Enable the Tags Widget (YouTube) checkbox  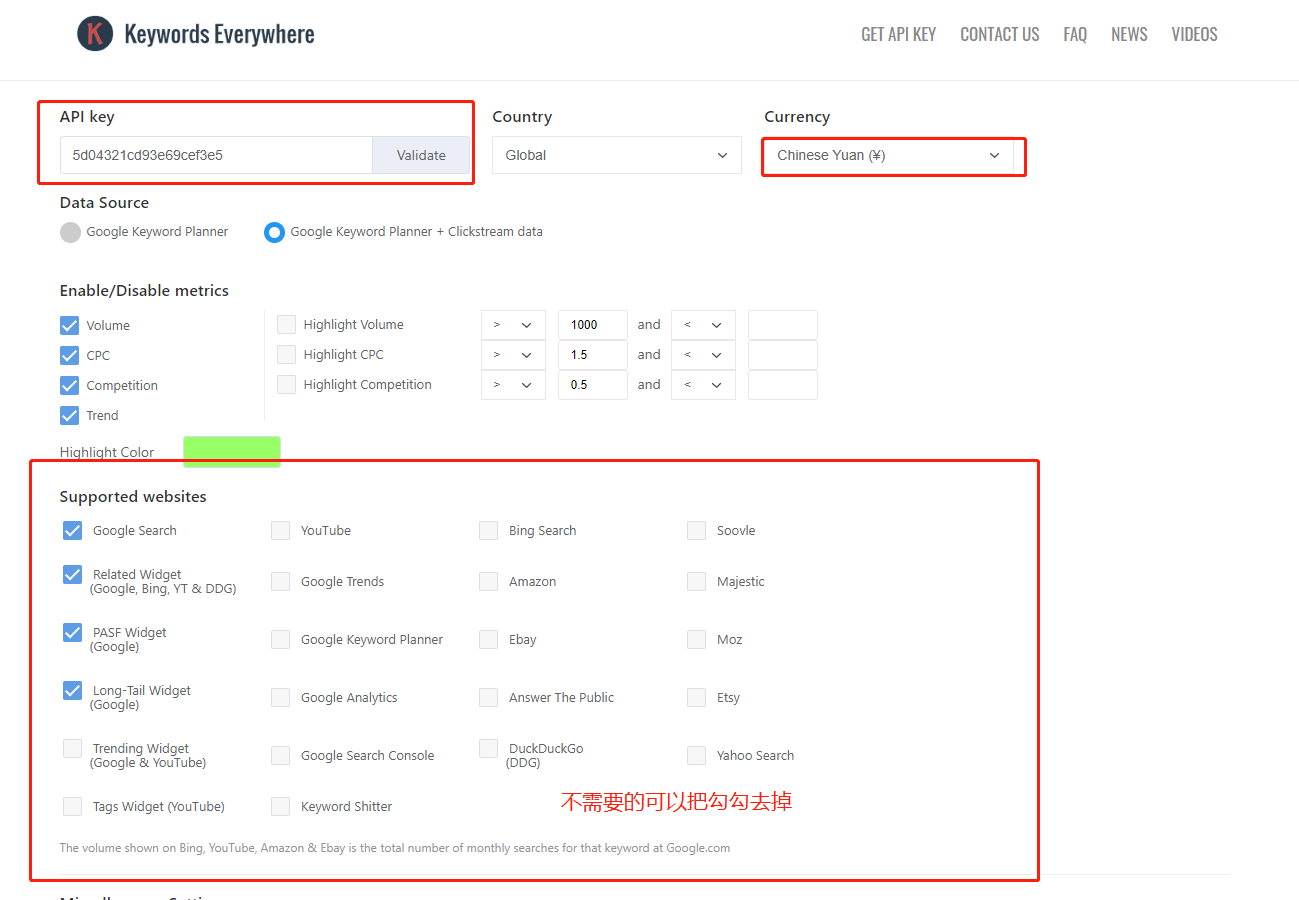tap(72, 806)
